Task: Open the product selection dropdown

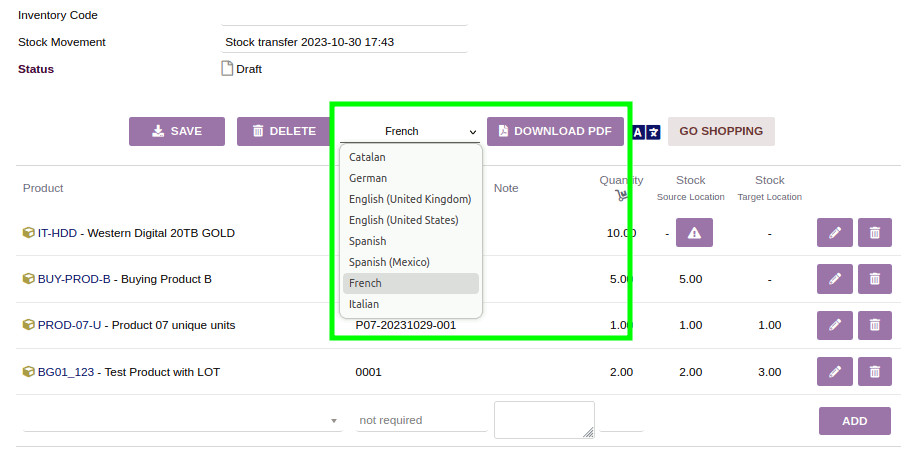Action: click(x=182, y=421)
